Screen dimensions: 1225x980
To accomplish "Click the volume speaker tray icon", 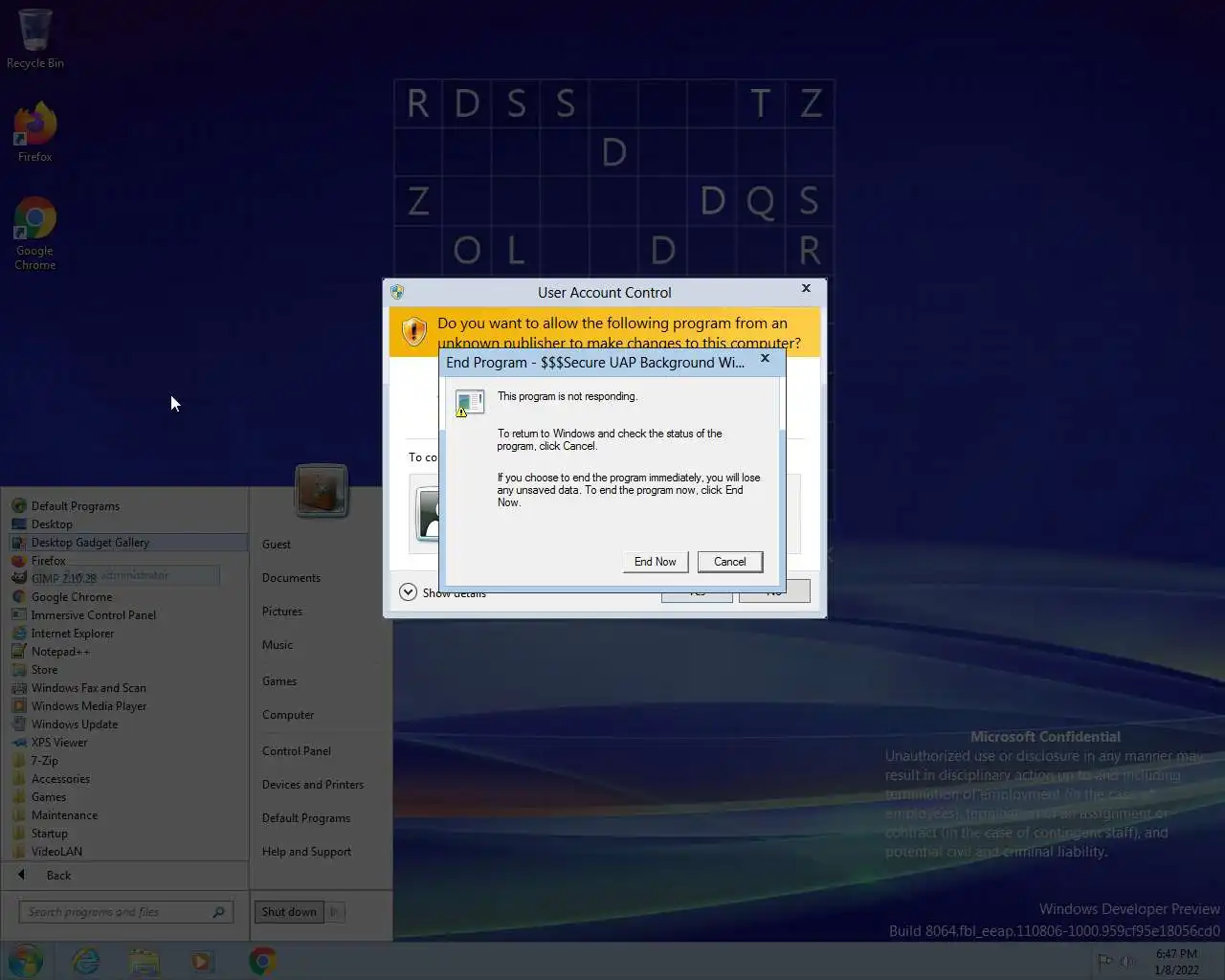I will point(1127,961).
